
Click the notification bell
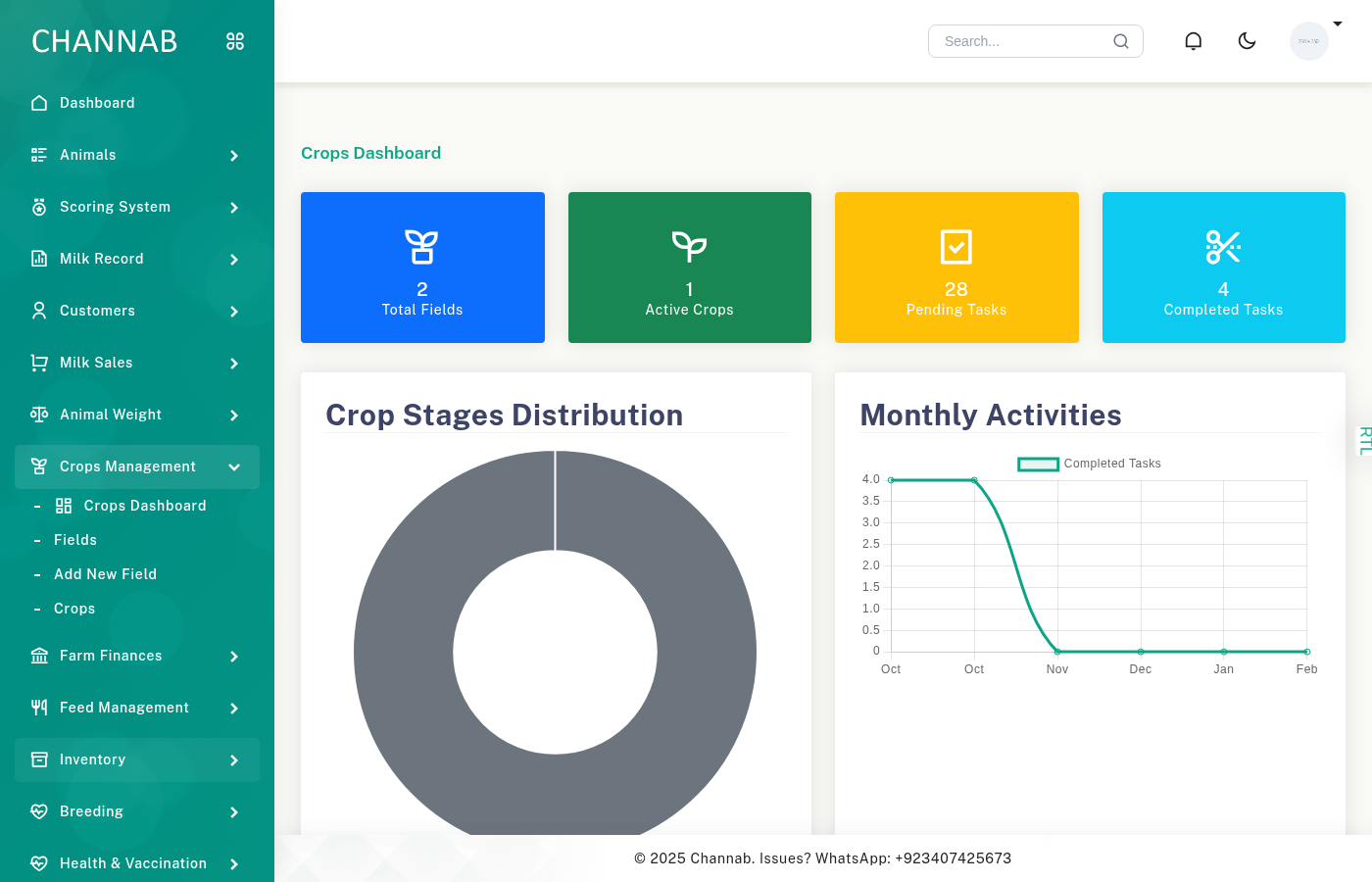coord(1193,40)
